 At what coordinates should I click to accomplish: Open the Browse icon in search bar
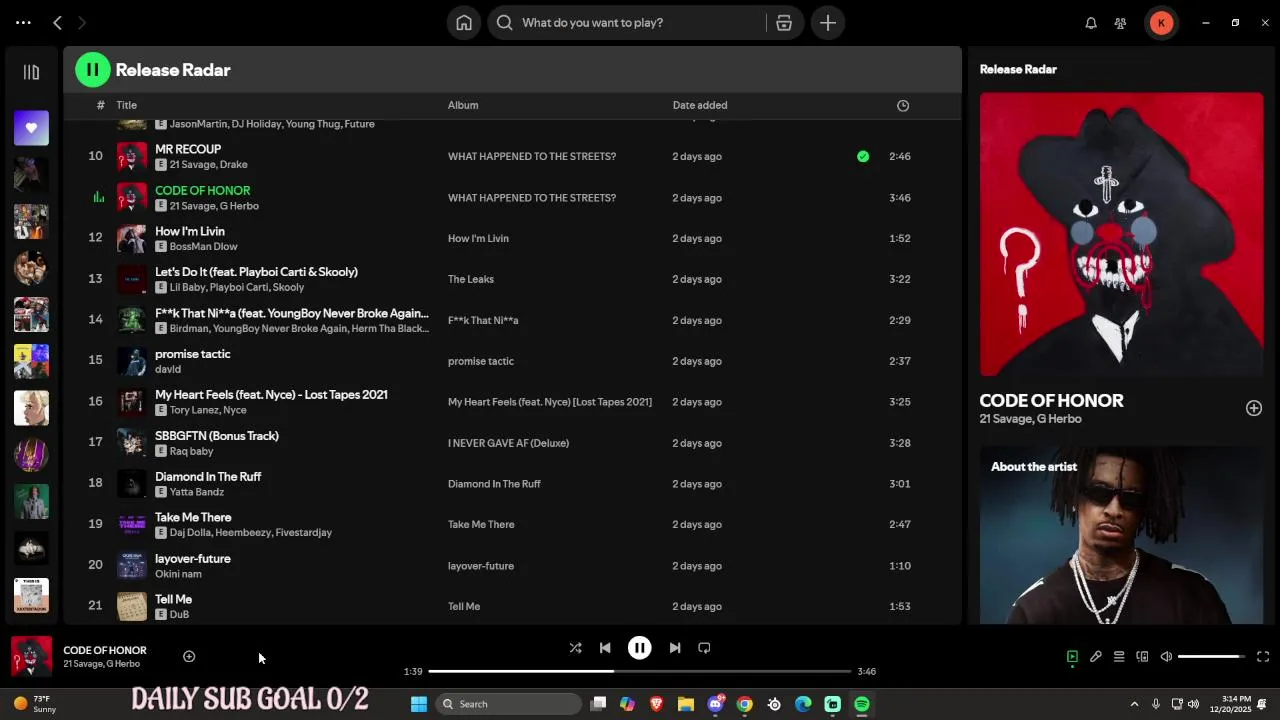tap(784, 22)
